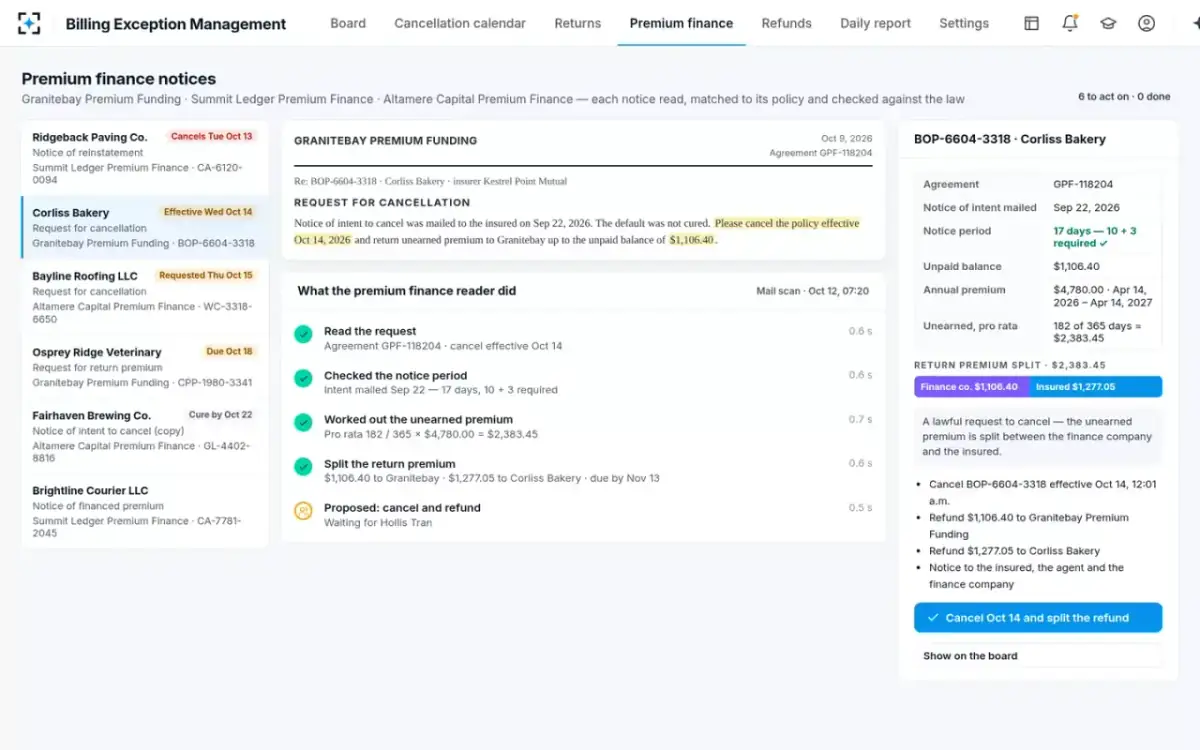The width and height of the screenshot is (1200, 750).
Task: Click the 'Split the return premium' step
Action: pyautogui.click(x=583, y=470)
